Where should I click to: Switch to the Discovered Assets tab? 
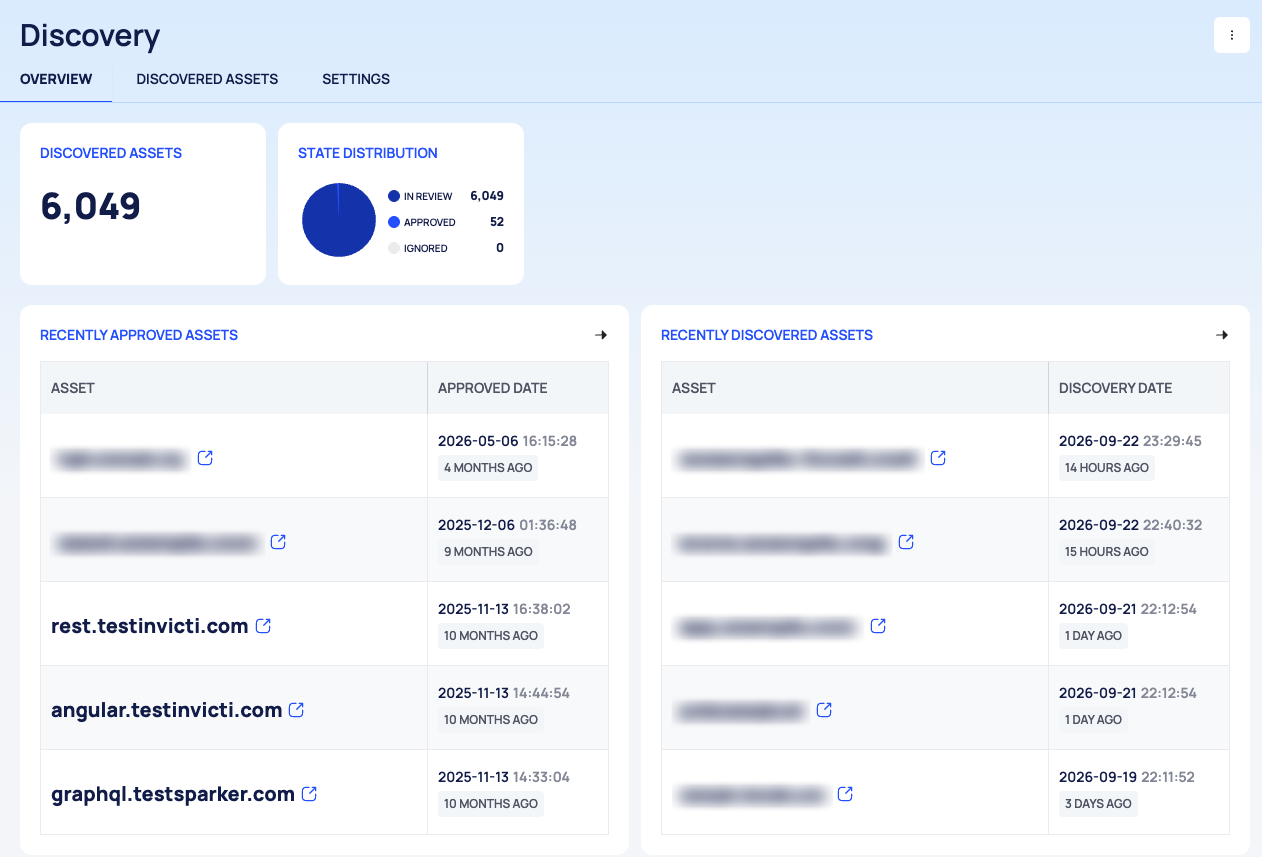[207, 79]
